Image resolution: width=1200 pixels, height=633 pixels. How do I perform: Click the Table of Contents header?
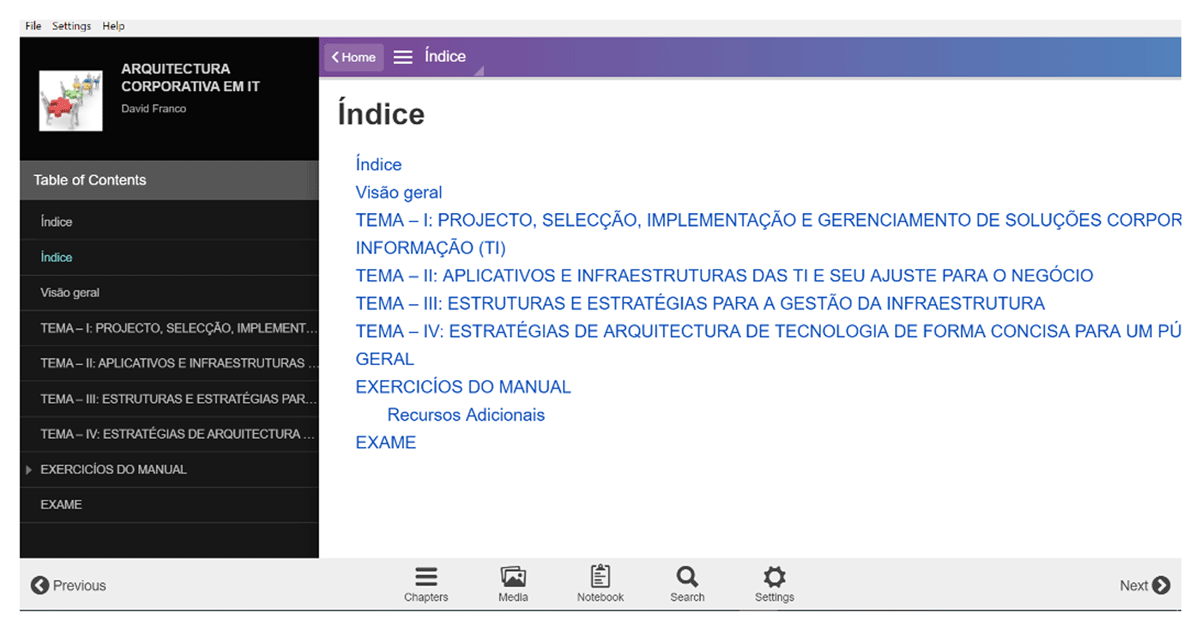[x=169, y=180]
